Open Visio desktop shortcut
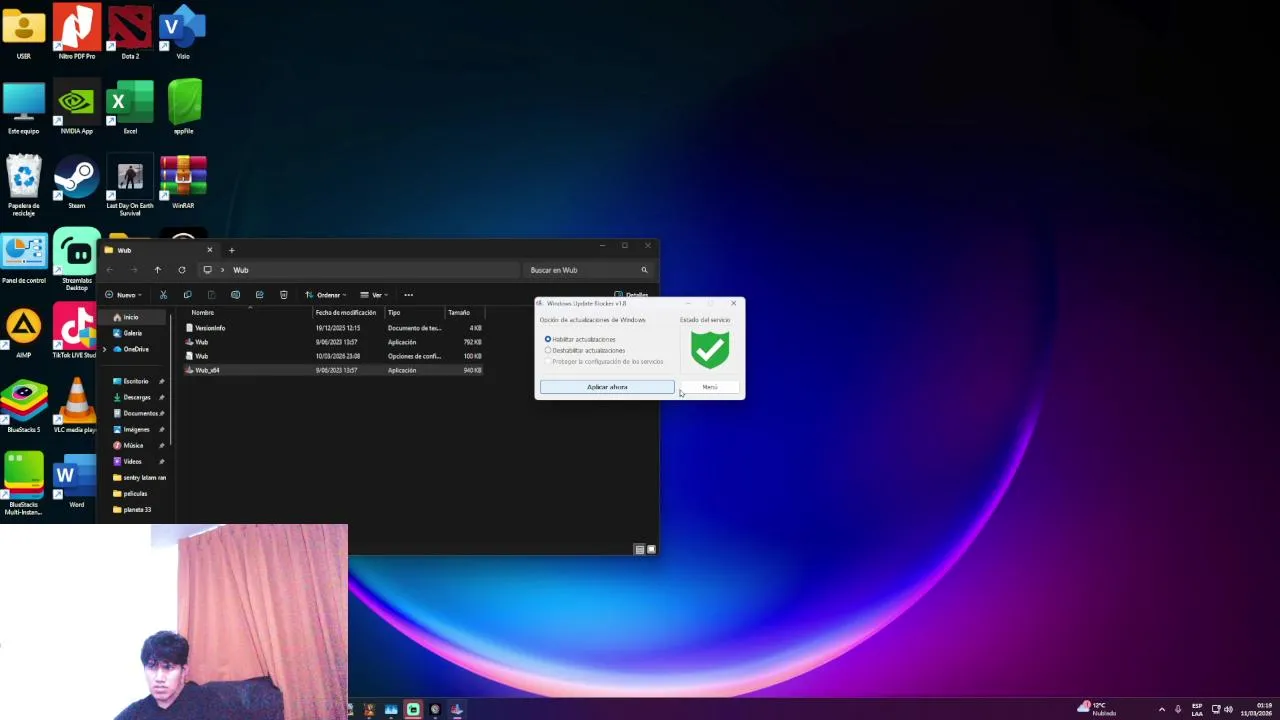The image size is (1280, 720). (183, 31)
